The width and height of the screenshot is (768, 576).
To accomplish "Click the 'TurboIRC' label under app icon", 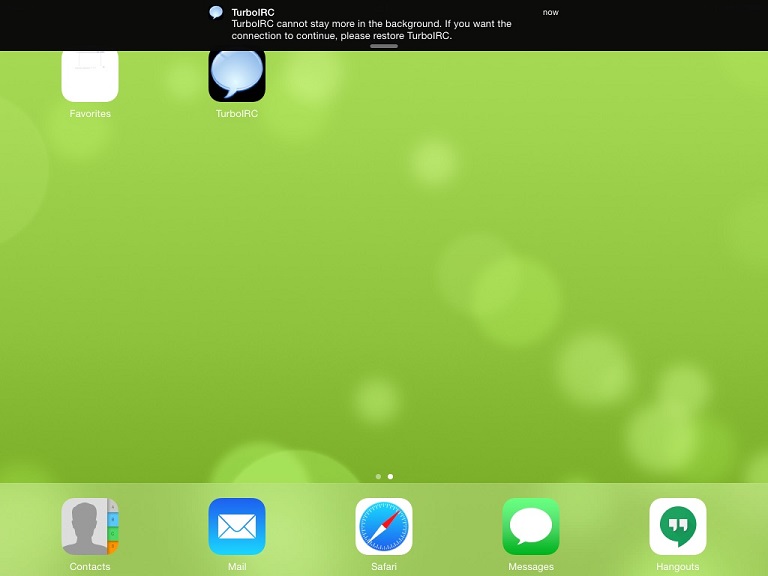I will (237, 114).
